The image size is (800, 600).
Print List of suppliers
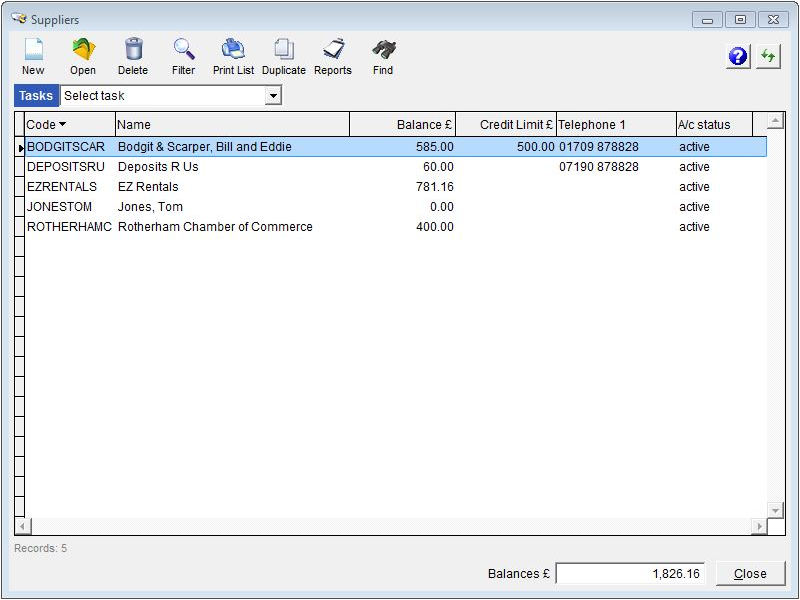233,57
